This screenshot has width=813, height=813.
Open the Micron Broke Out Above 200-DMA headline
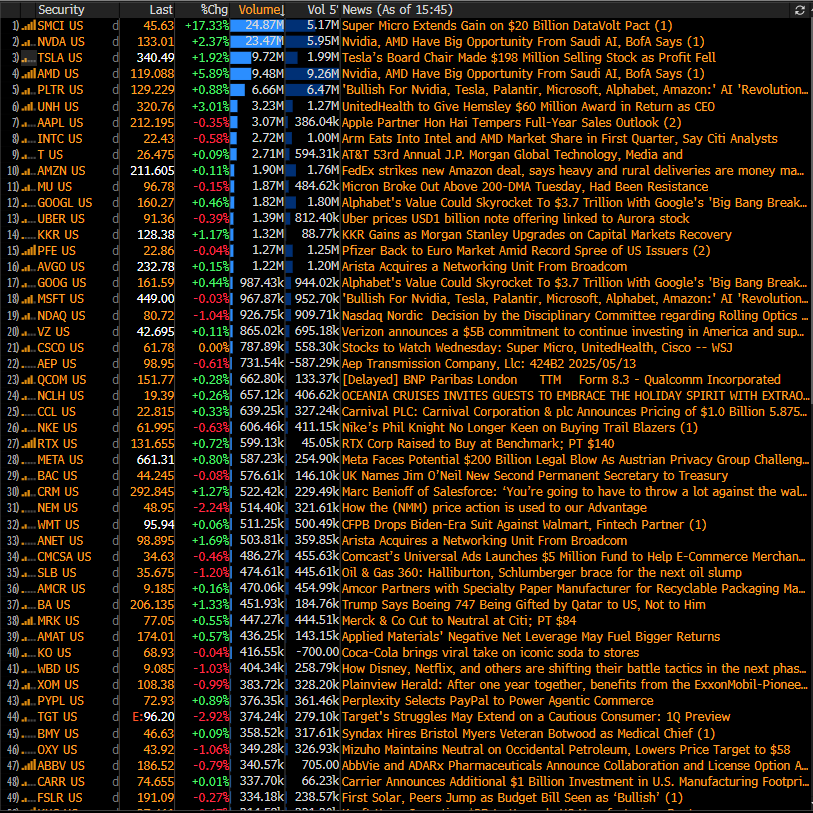coord(525,187)
